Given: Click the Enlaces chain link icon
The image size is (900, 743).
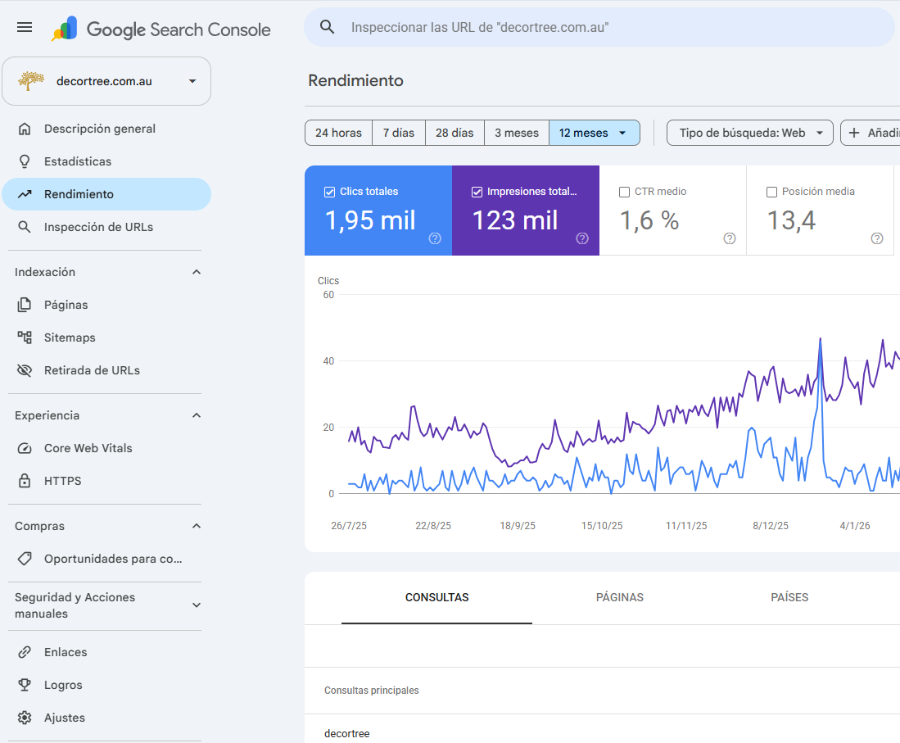Looking at the screenshot, I should click(x=25, y=652).
